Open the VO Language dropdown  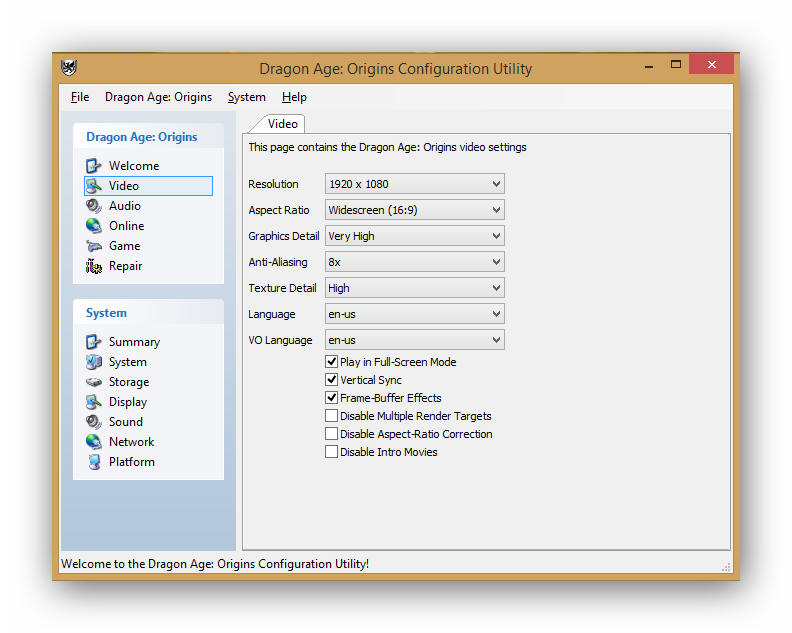click(x=415, y=340)
